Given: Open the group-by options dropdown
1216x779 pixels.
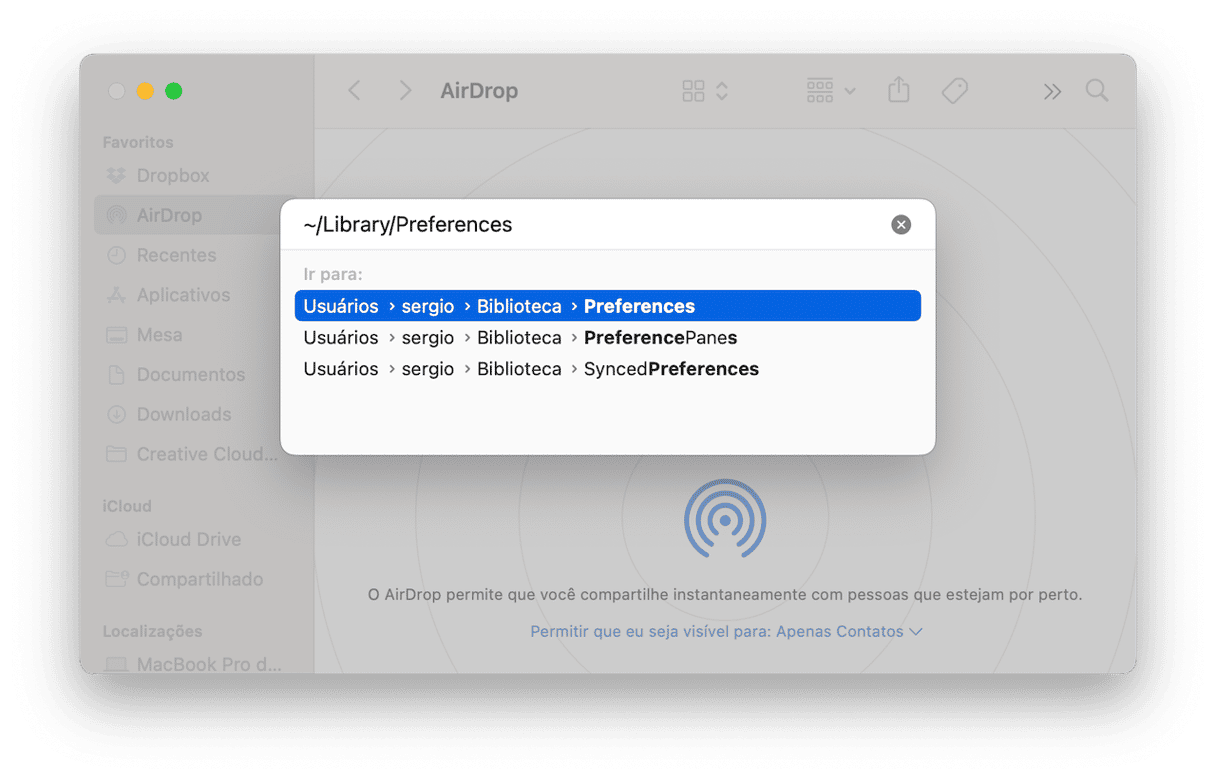Looking at the screenshot, I should pos(830,91).
